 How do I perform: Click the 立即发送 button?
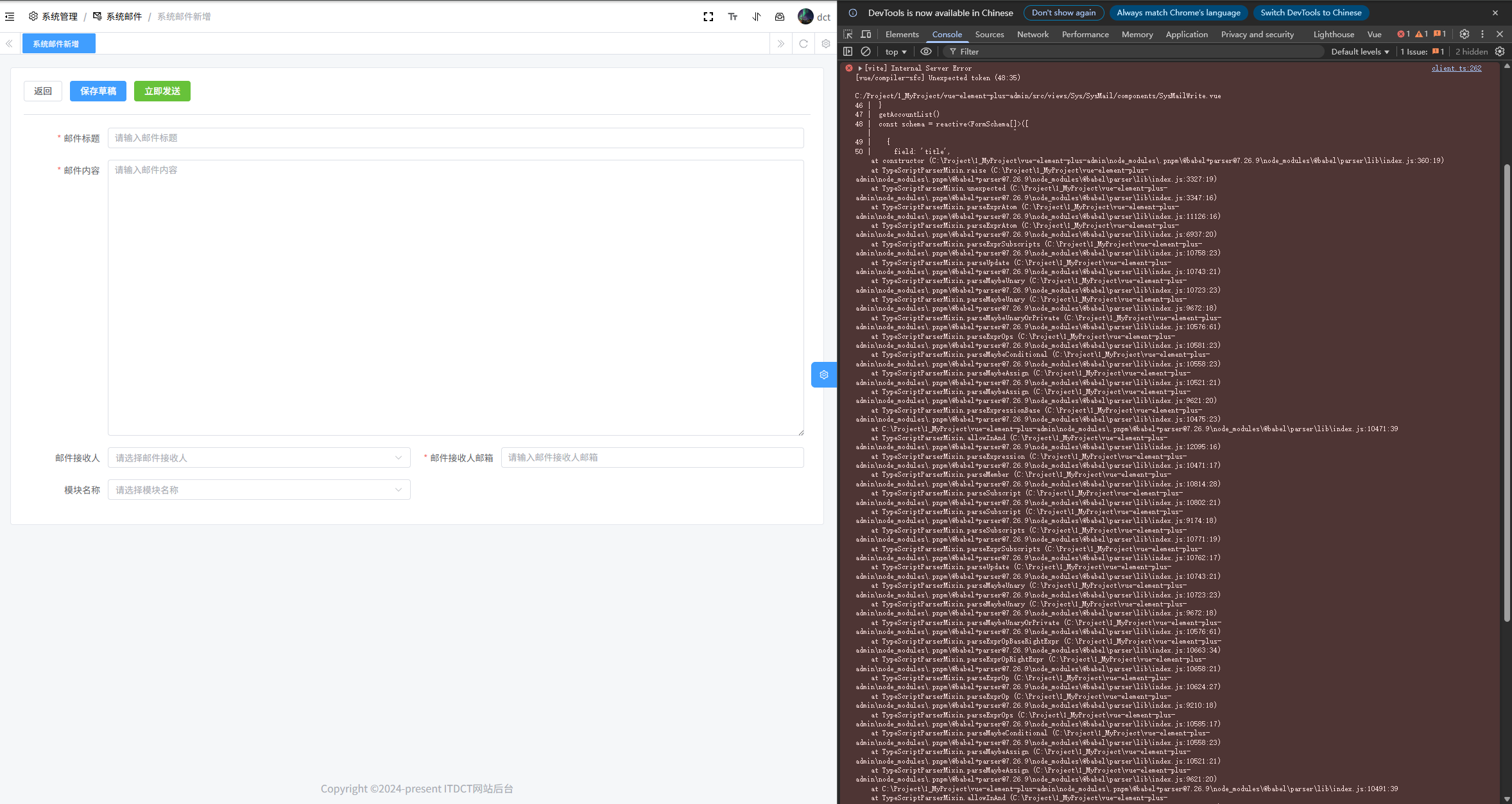pyautogui.click(x=162, y=91)
